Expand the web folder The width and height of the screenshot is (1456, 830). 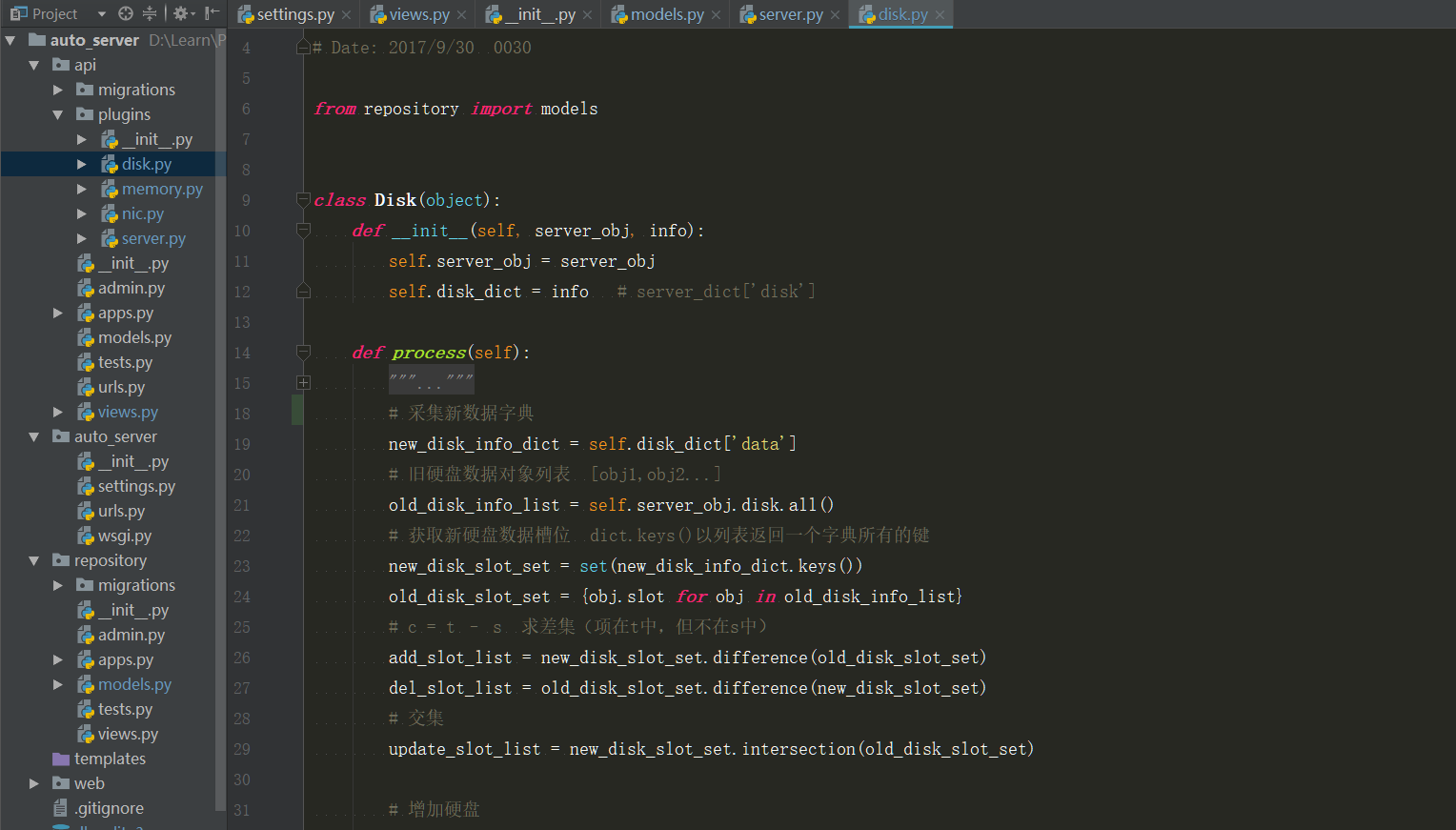click(34, 783)
